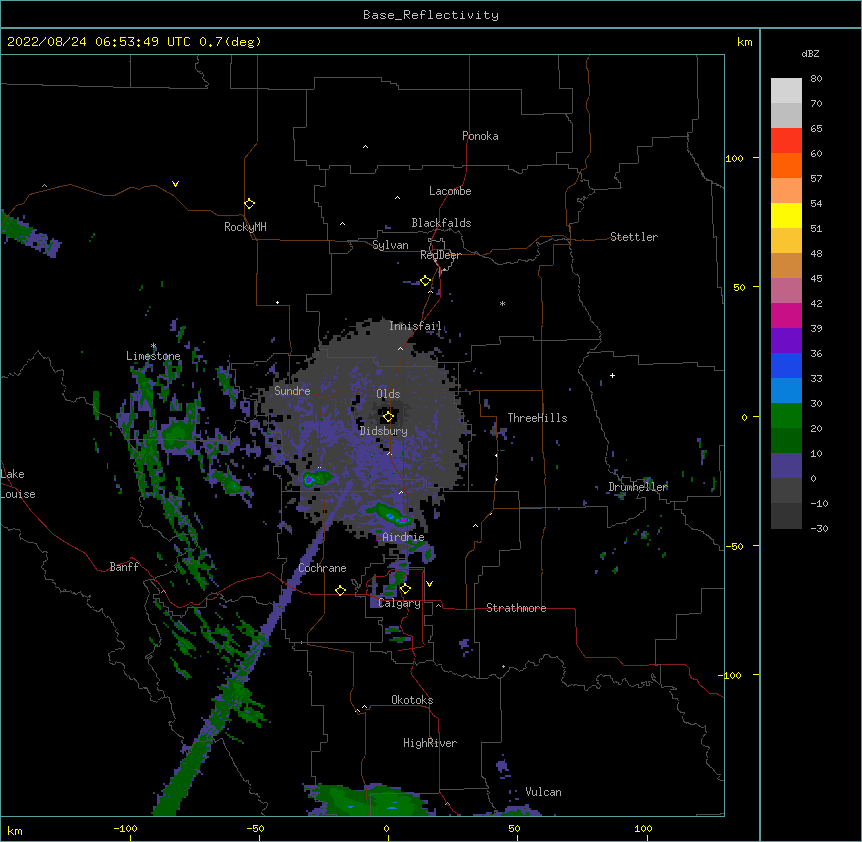Screen dimensions: 862x842
Task: Select the radar site diamond between Olds and Didsbury
Action: pos(388,417)
